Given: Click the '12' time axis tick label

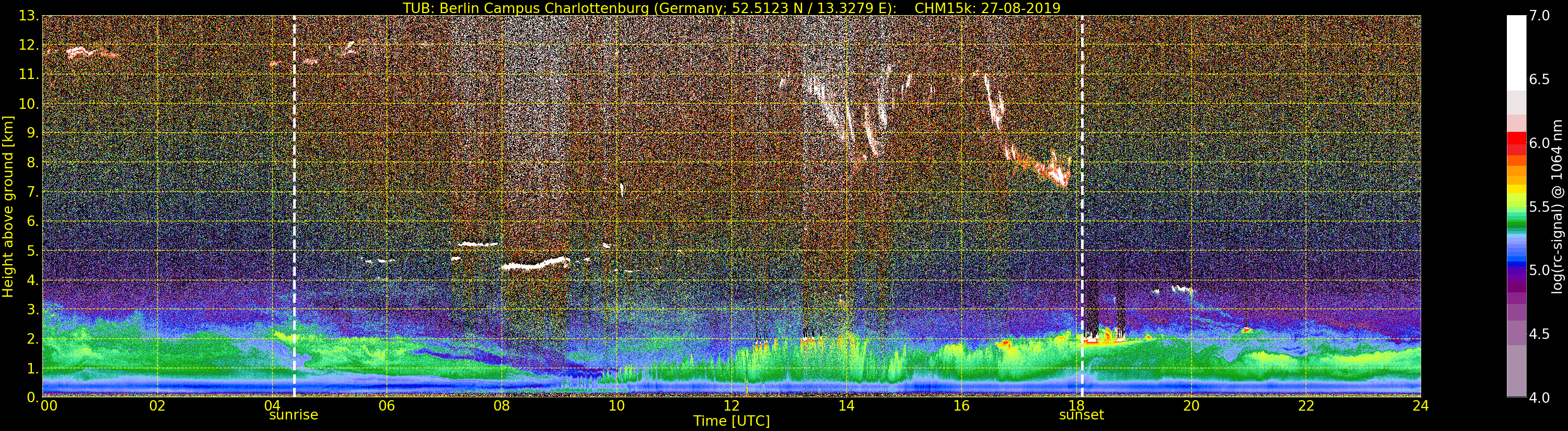Looking at the screenshot, I should point(731,406).
